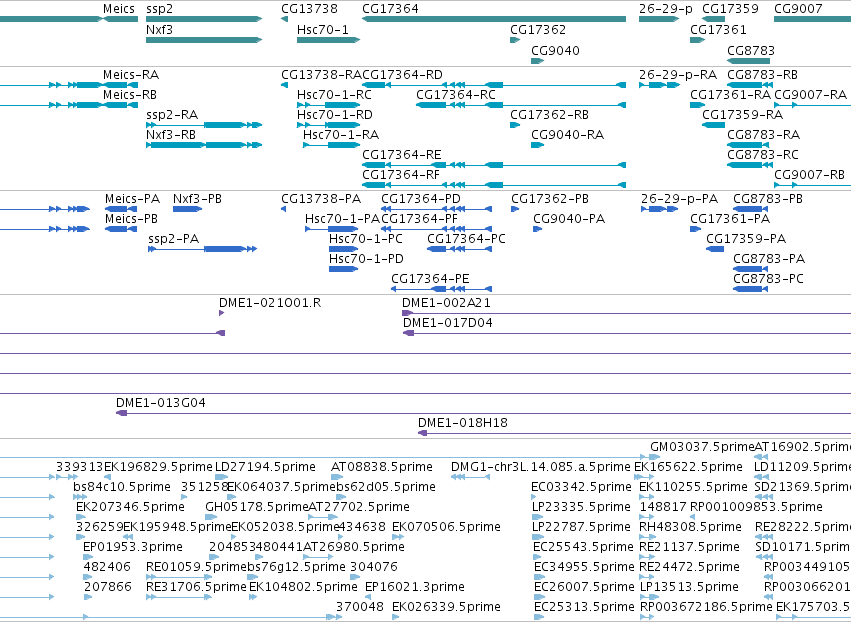Select the CG9040-PA protein label
The image size is (851, 622).
569,219
